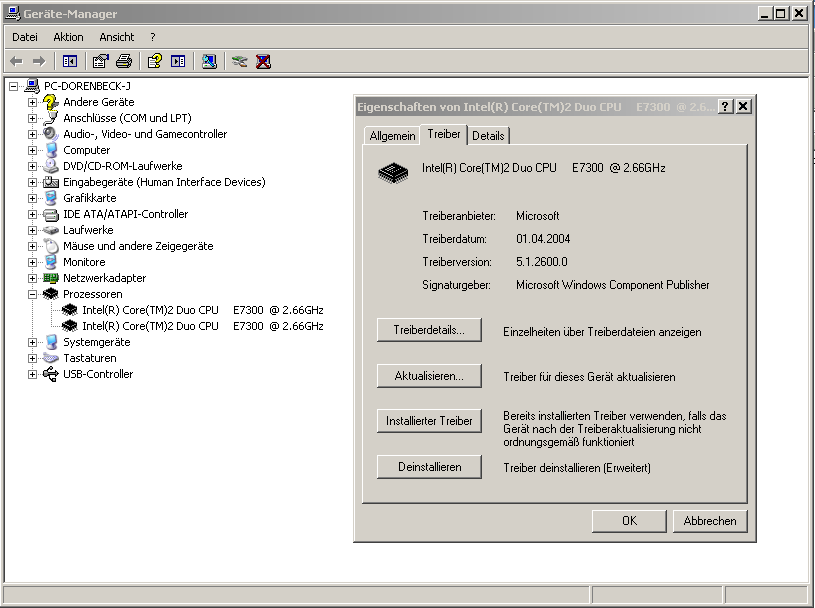
Task: Click the Treiberdatum value 01.04.2004
Action: (x=543, y=239)
